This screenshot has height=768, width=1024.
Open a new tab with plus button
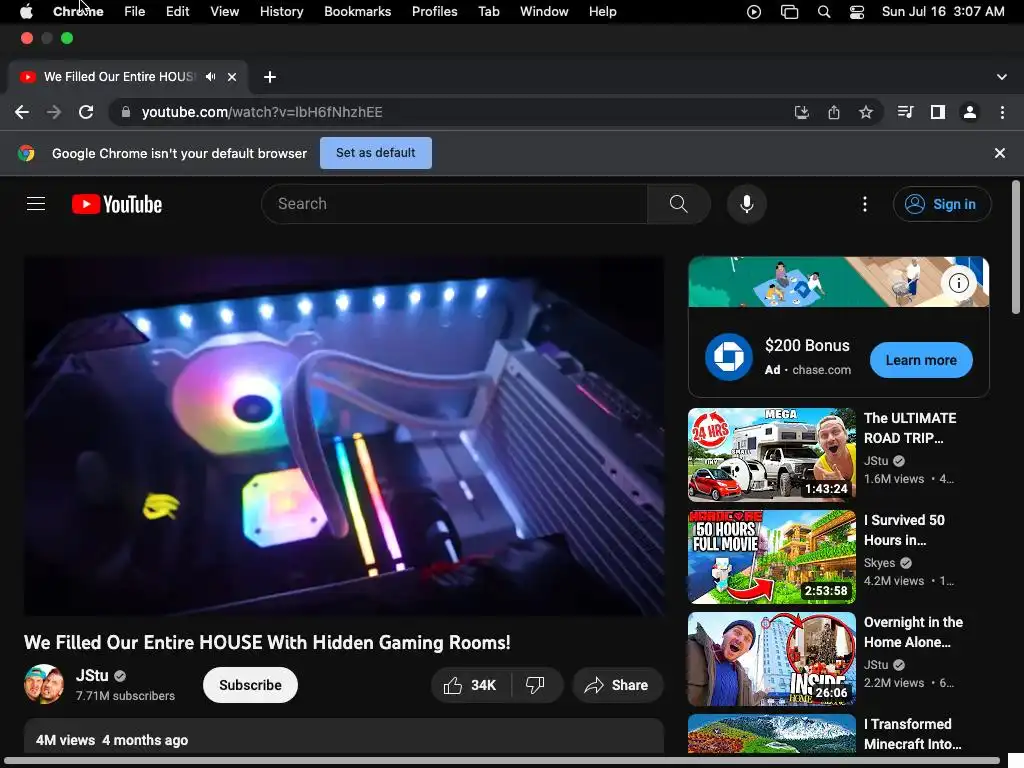(x=270, y=77)
